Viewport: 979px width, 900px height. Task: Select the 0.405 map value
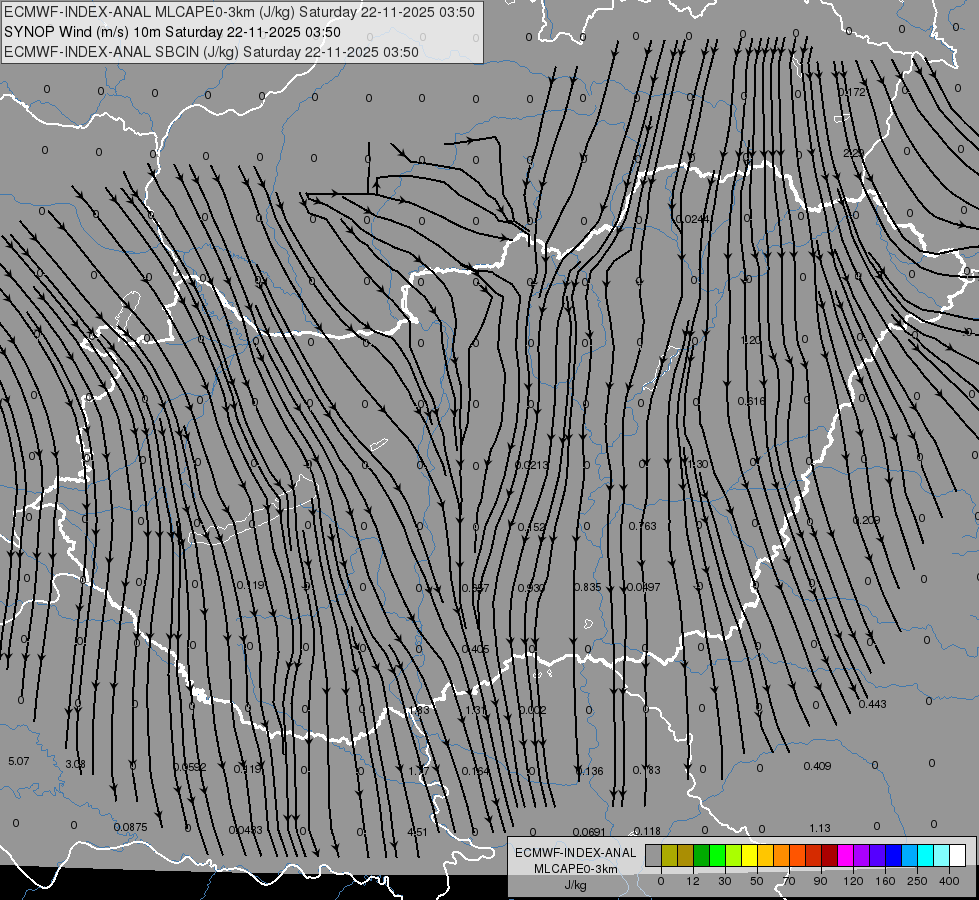[x=475, y=650]
